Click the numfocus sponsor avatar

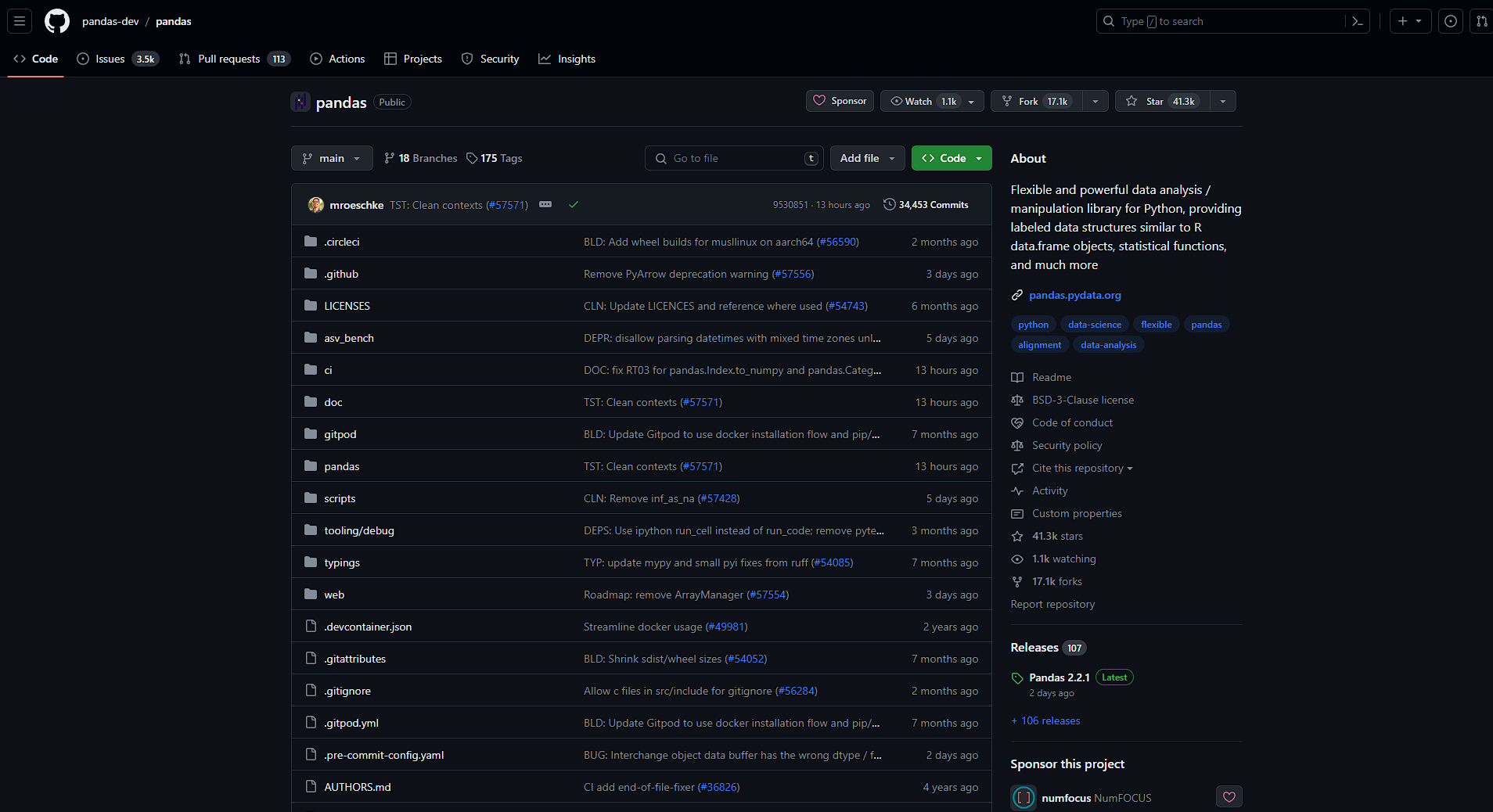click(1024, 798)
